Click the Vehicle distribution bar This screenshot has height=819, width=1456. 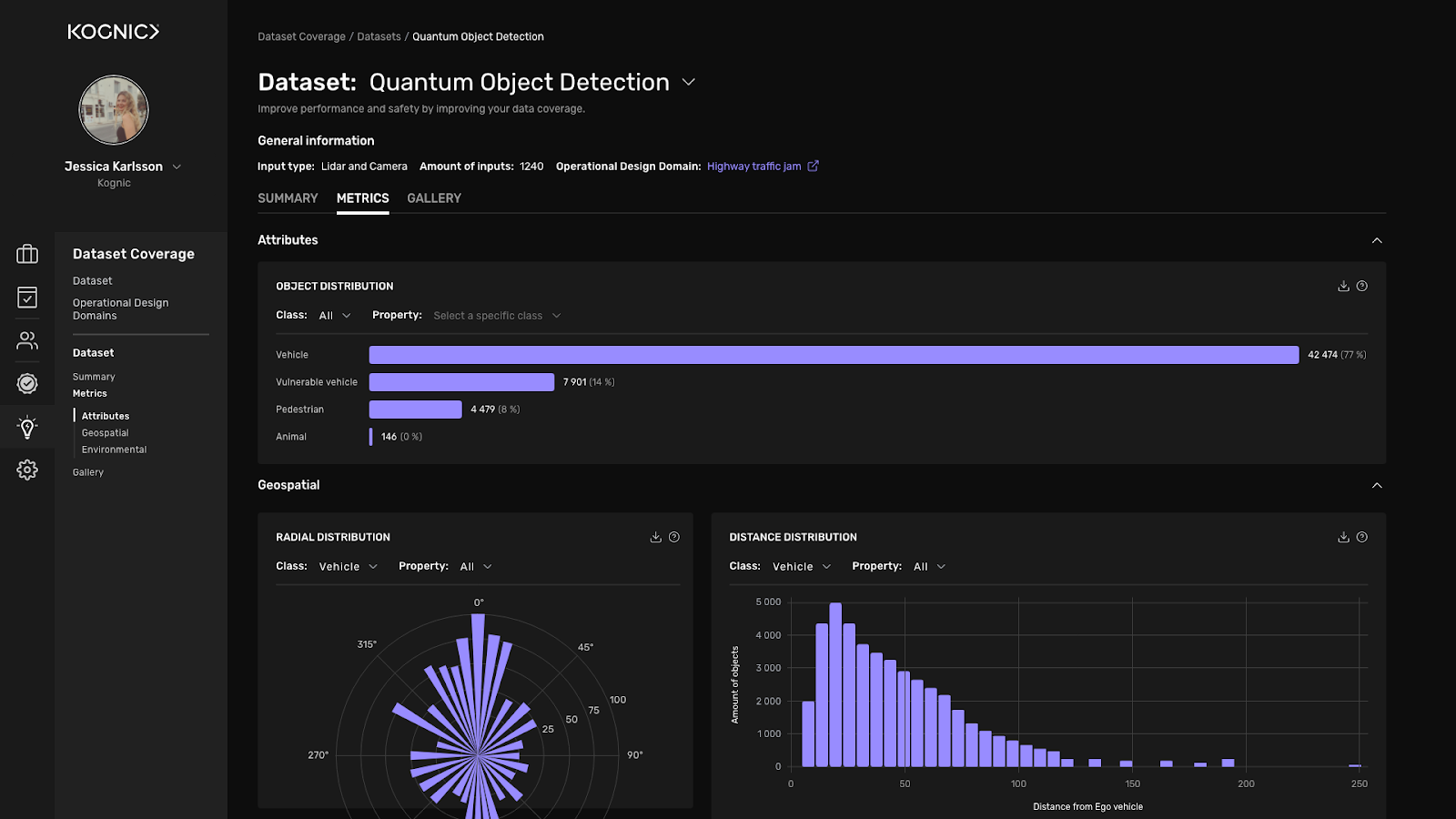click(x=834, y=355)
